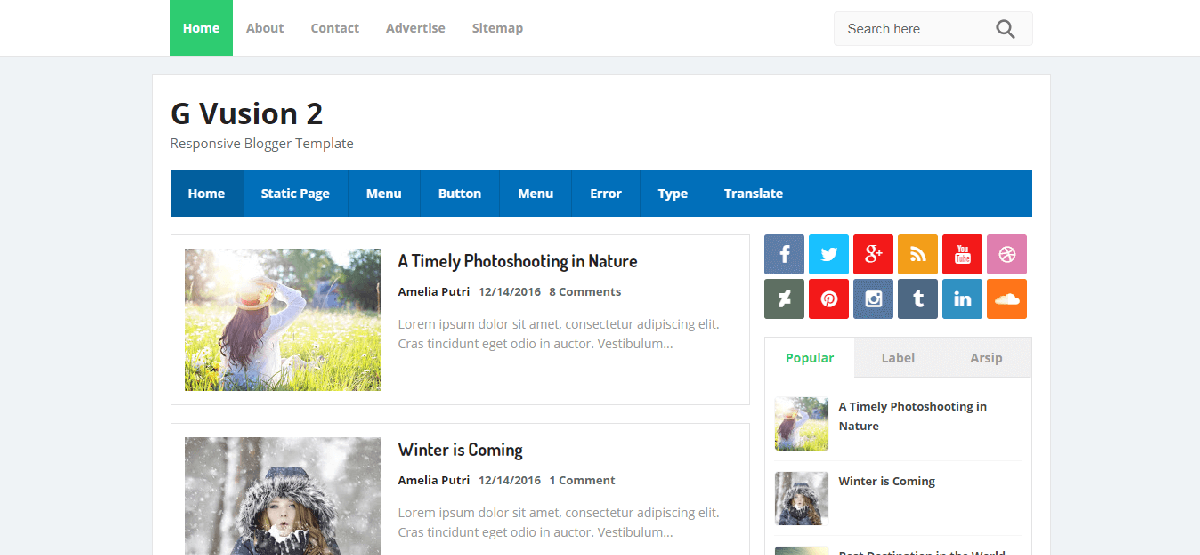Switch to the Label tab

click(898, 358)
